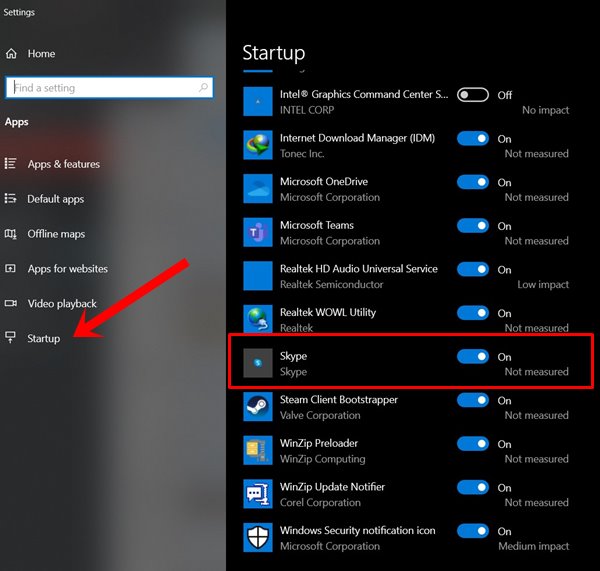Click the Skype app icon
600x571 pixels.
(258, 363)
